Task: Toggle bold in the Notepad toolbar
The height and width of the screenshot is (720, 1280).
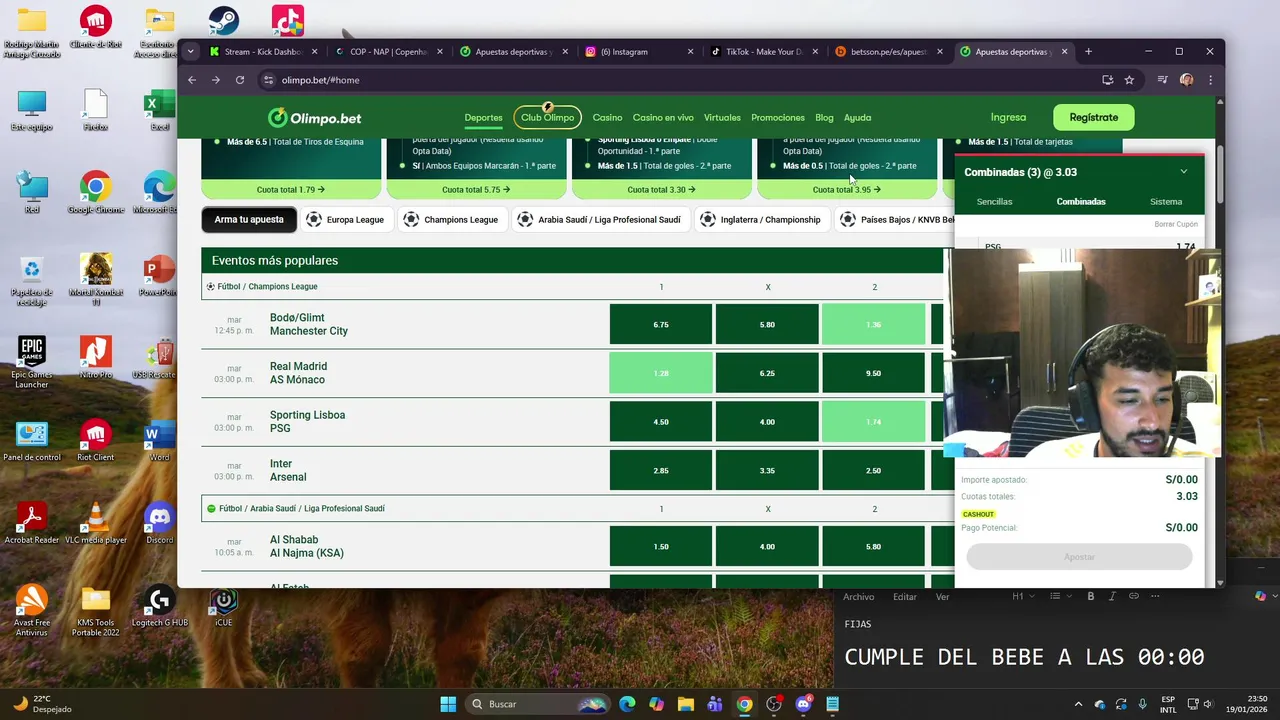Action: click(1090, 596)
